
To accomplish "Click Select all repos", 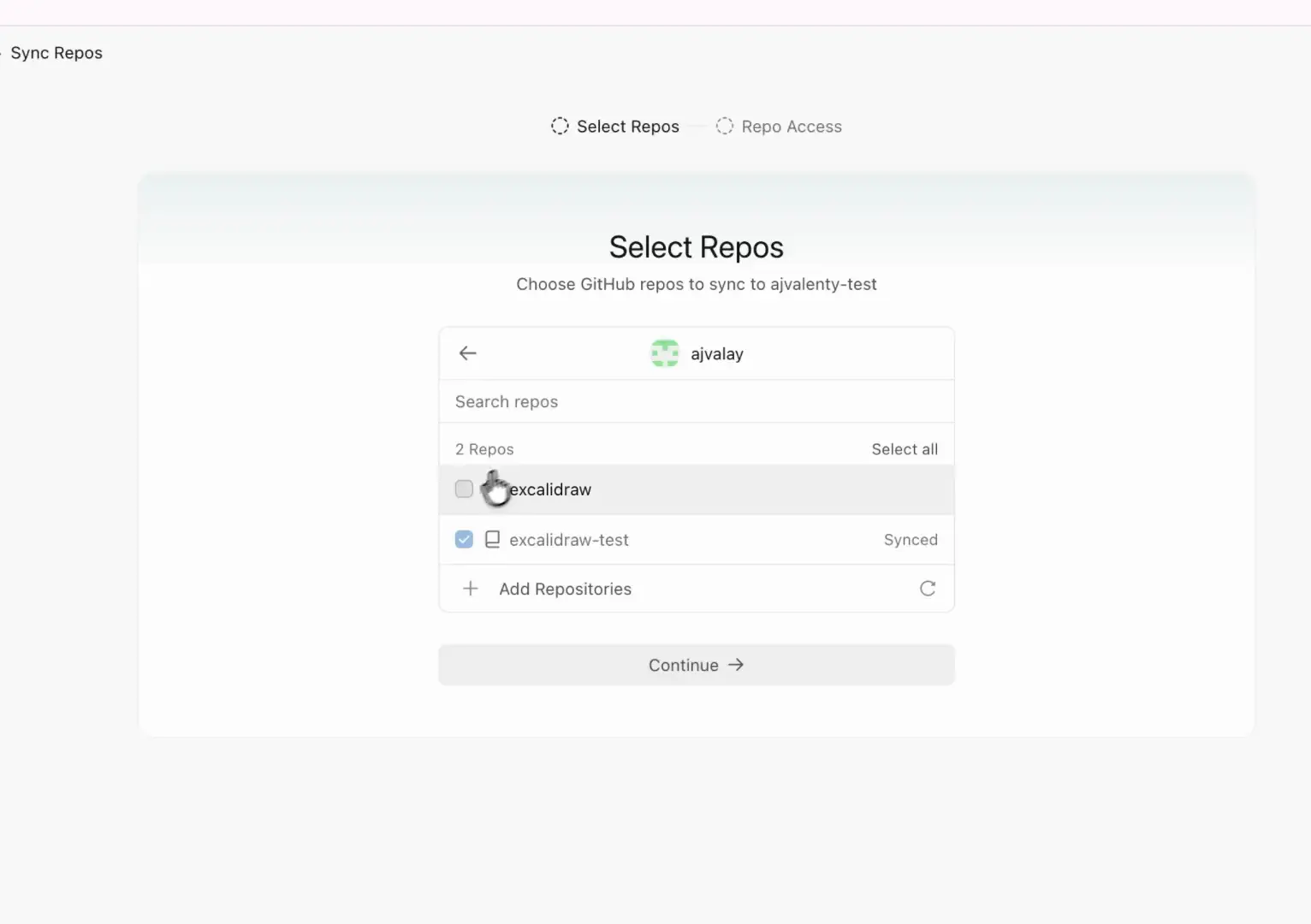I will point(905,449).
